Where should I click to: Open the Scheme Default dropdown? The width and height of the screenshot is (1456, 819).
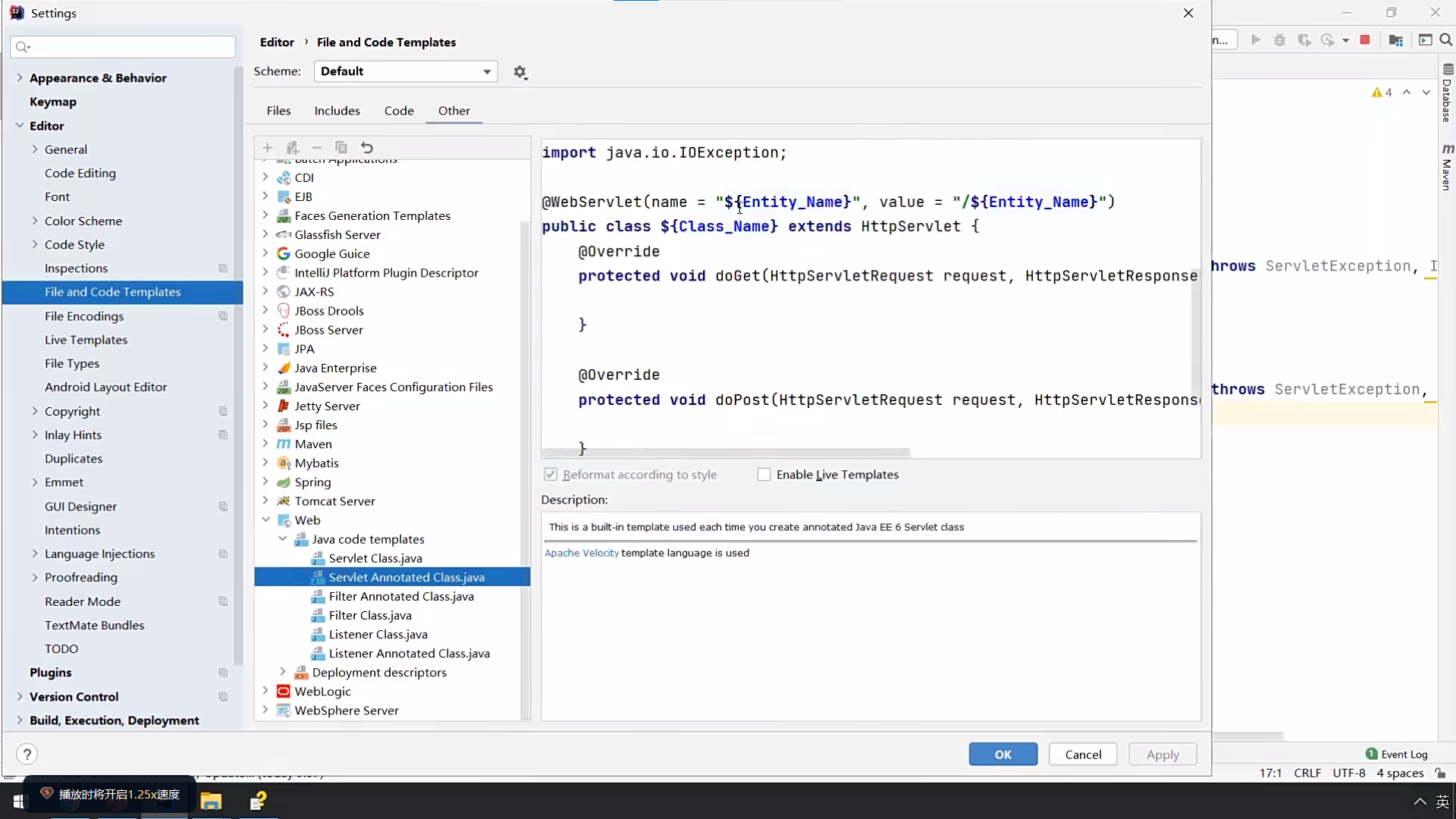pyautogui.click(x=406, y=71)
